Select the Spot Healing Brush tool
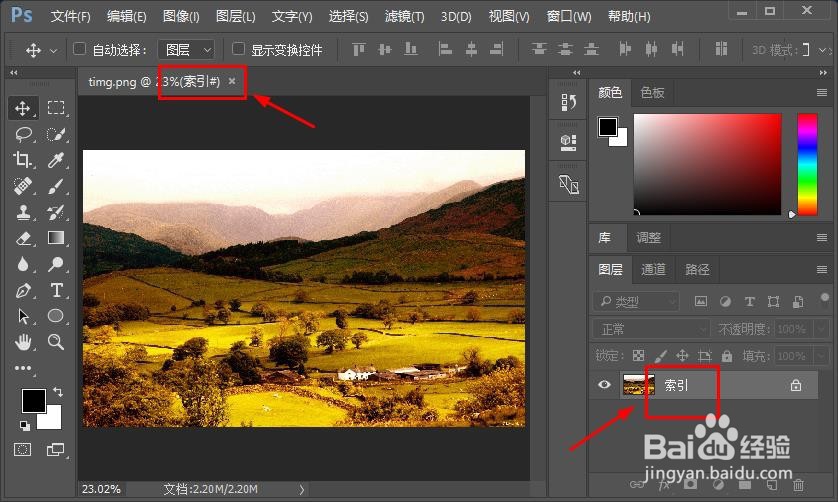The height and width of the screenshot is (502, 838). pos(22,186)
